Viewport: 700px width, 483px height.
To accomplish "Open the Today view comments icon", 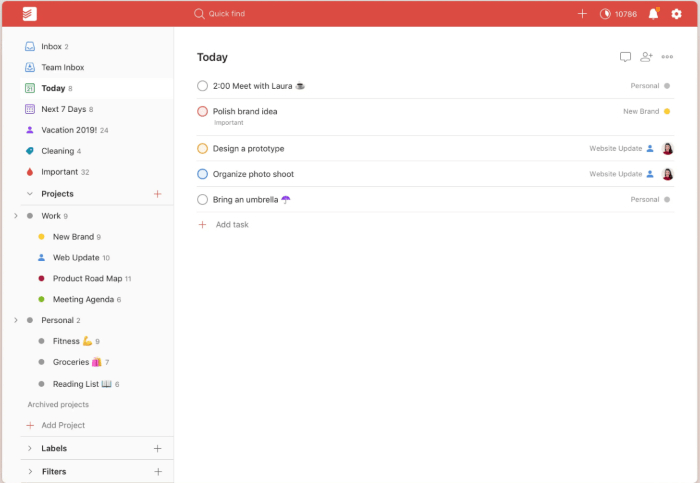I will point(625,57).
